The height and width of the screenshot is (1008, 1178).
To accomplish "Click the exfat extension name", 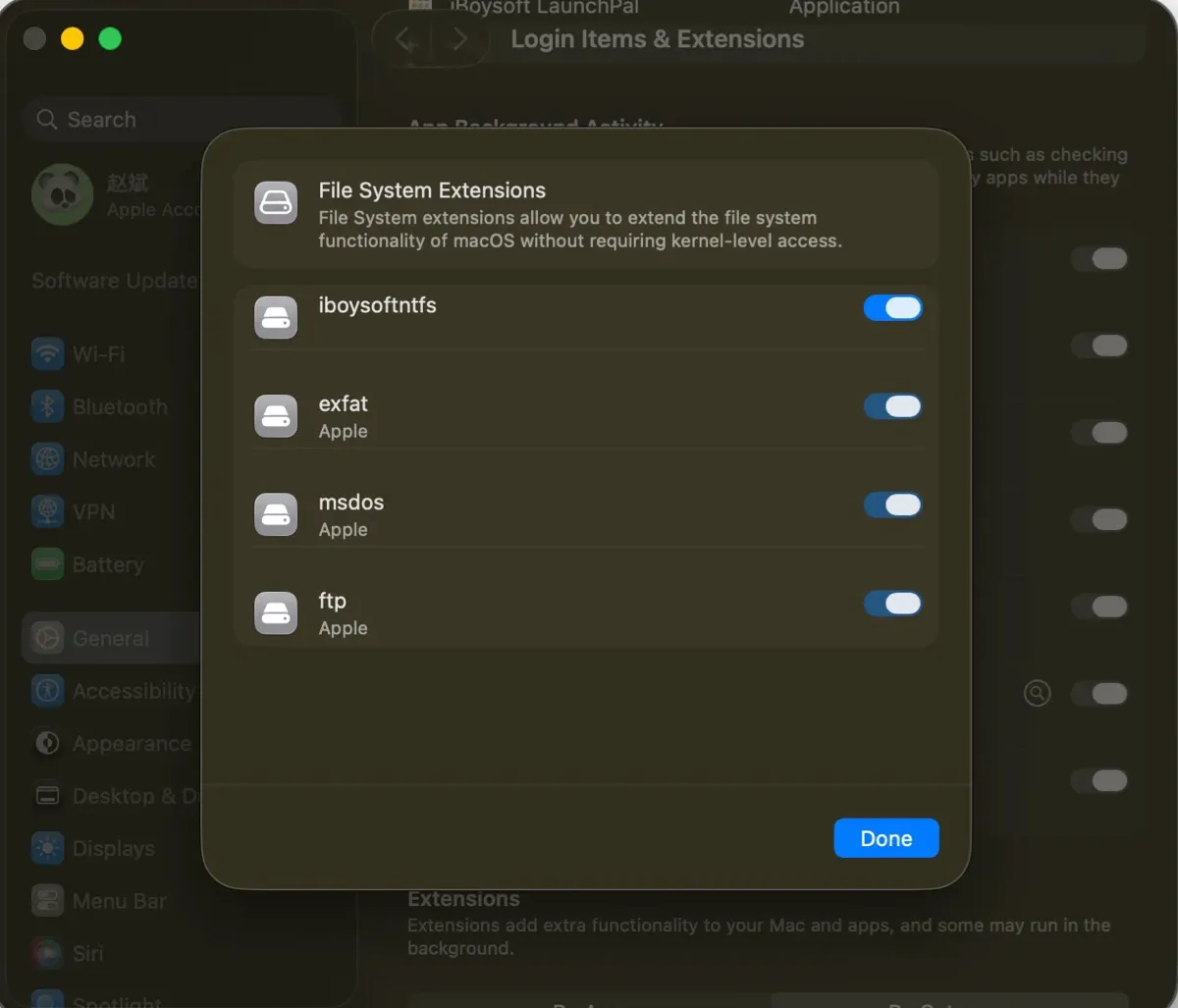I will point(344,403).
